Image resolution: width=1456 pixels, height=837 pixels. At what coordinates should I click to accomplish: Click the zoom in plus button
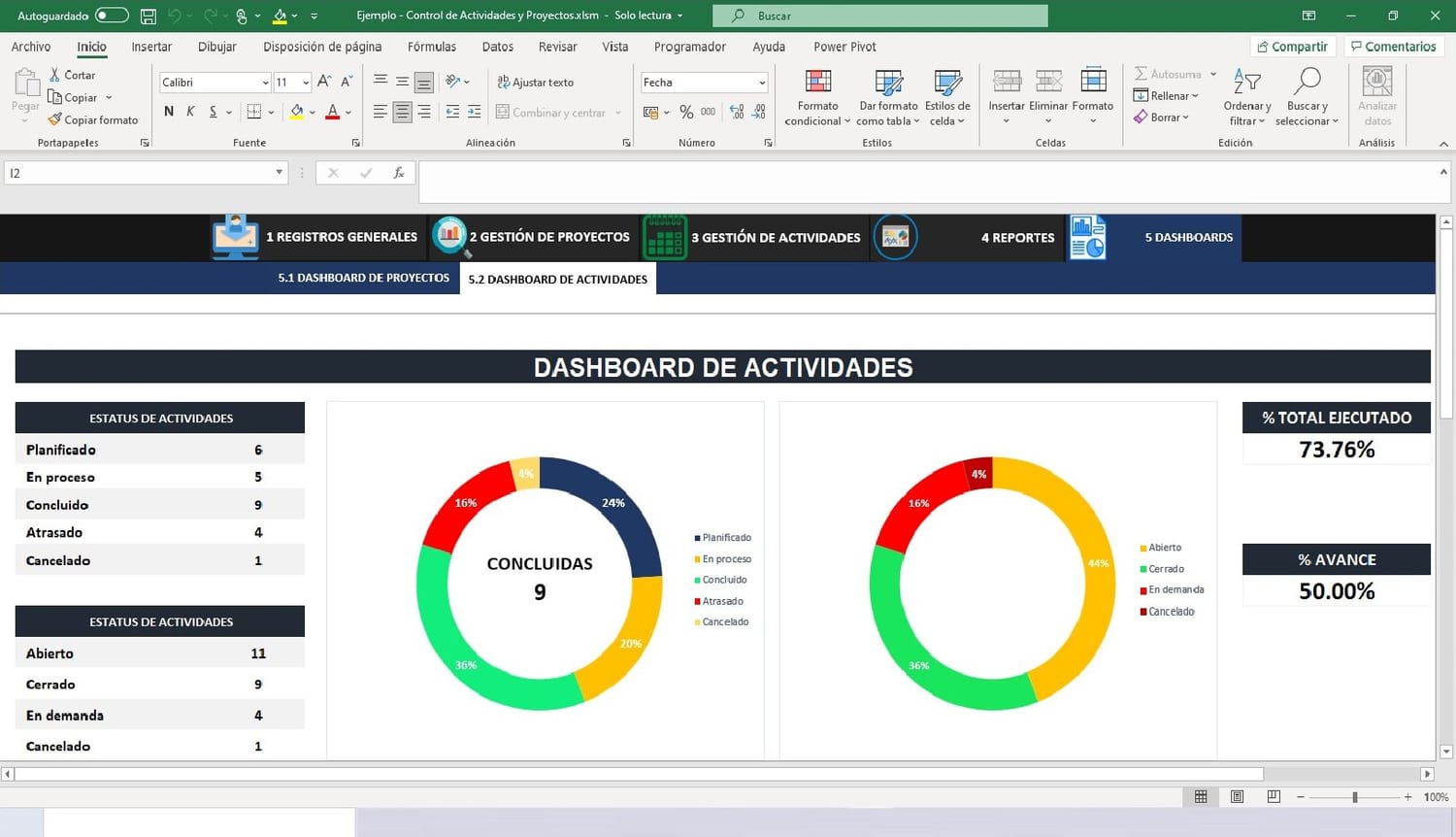1407,796
